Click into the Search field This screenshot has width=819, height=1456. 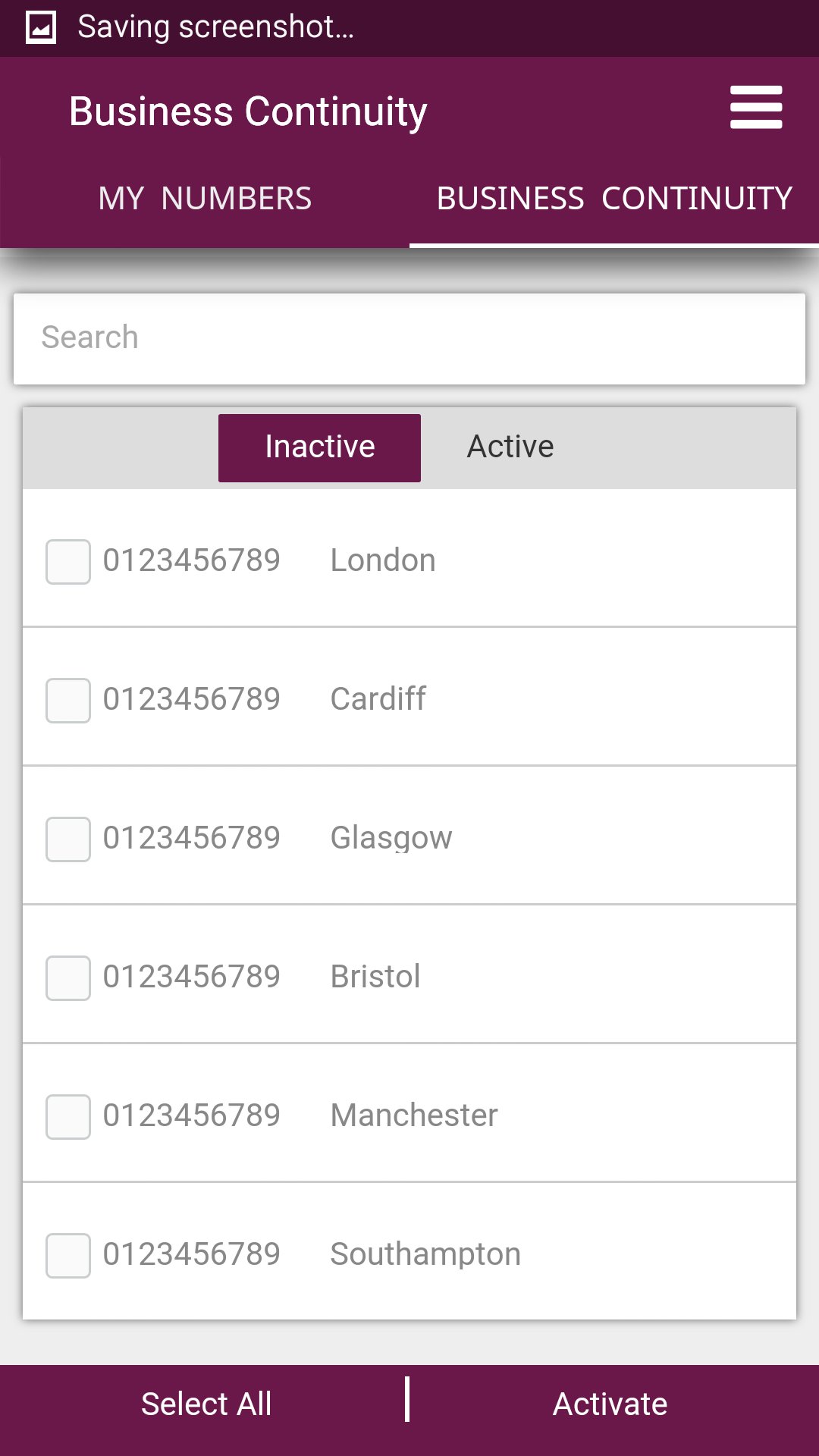(409, 338)
